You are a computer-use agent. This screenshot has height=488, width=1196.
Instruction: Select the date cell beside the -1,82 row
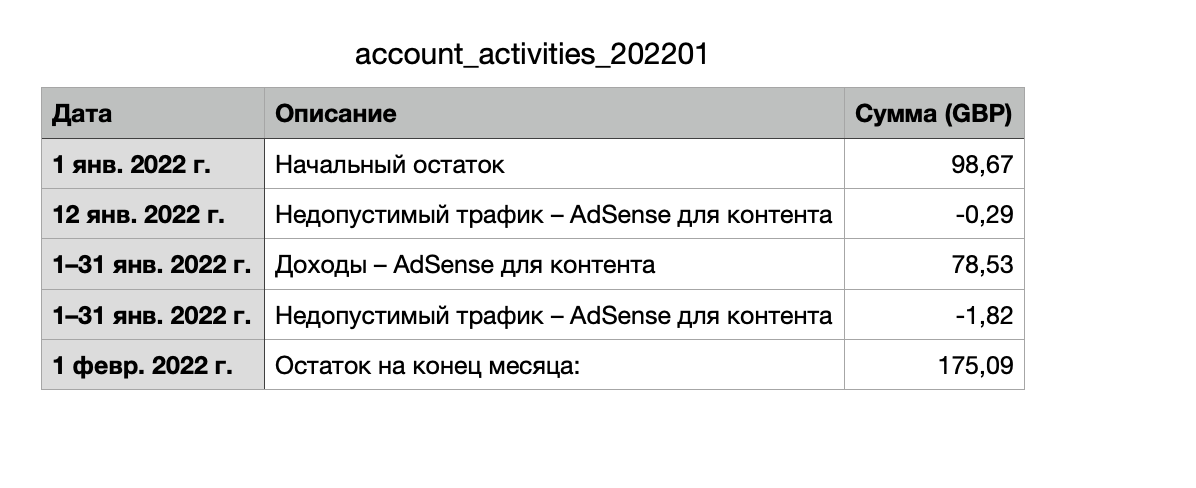(x=152, y=316)
